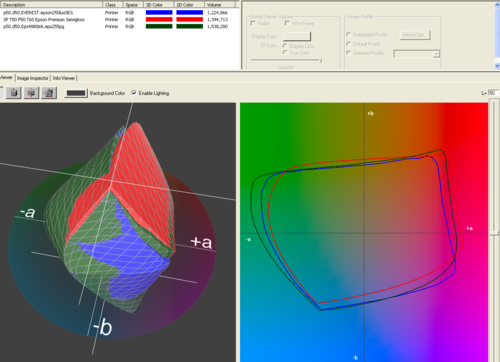
Task: Toggle the Visible checkbox in Gamut Viewer Options
Action: point(253,23)
